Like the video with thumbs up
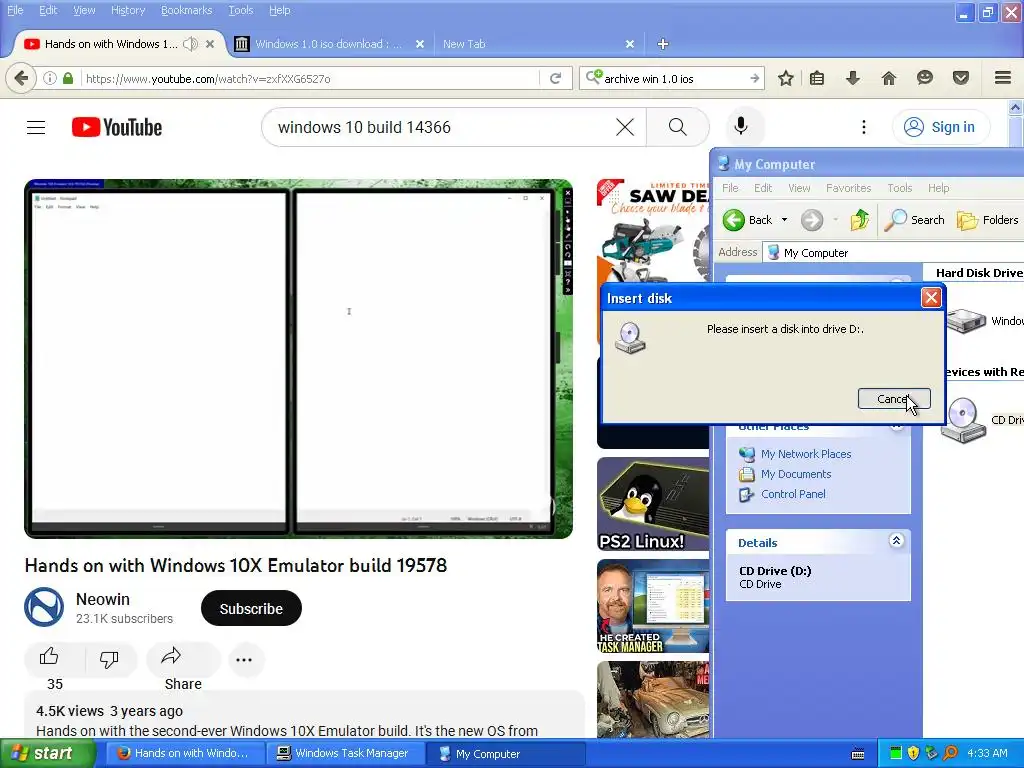Viewport: 1024px width, 768px height. tap(49, 657)
